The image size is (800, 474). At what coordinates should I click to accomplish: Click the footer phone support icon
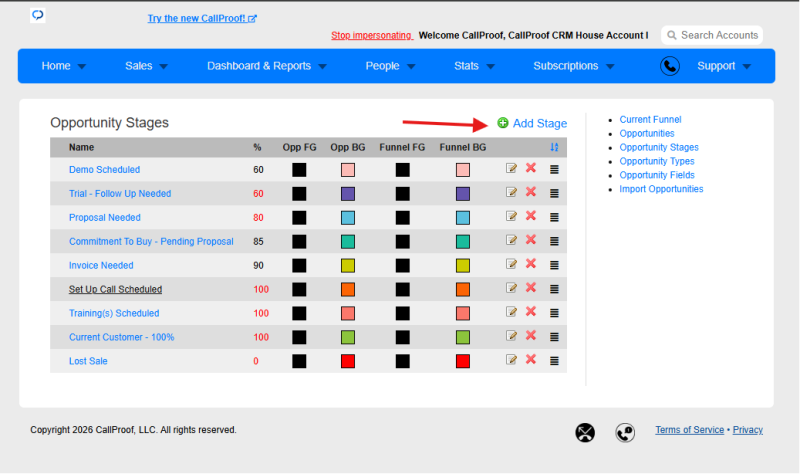(625, 433)
